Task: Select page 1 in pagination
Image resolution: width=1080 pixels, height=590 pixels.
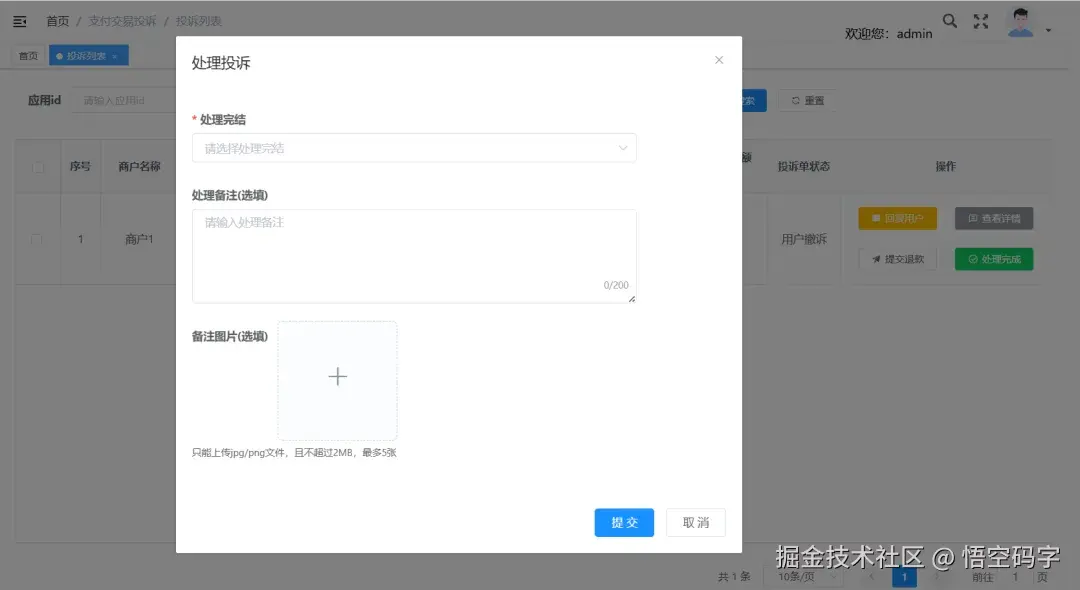Action: [904, 576]
